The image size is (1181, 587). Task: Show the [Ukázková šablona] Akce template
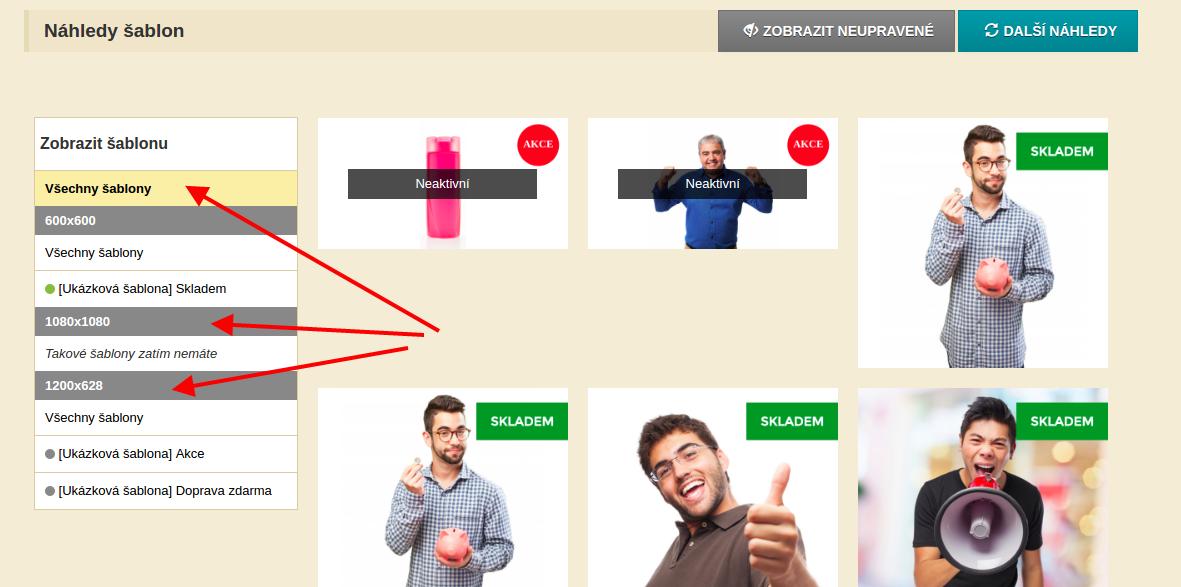point(166,454)
